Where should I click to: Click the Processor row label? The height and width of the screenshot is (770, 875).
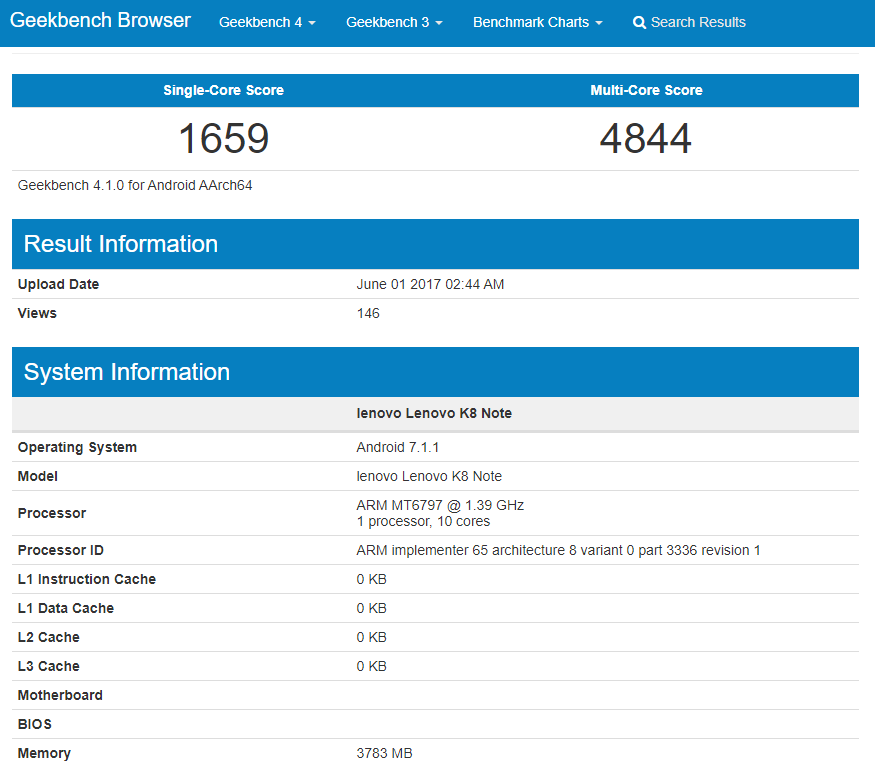(x=52, y=513)
